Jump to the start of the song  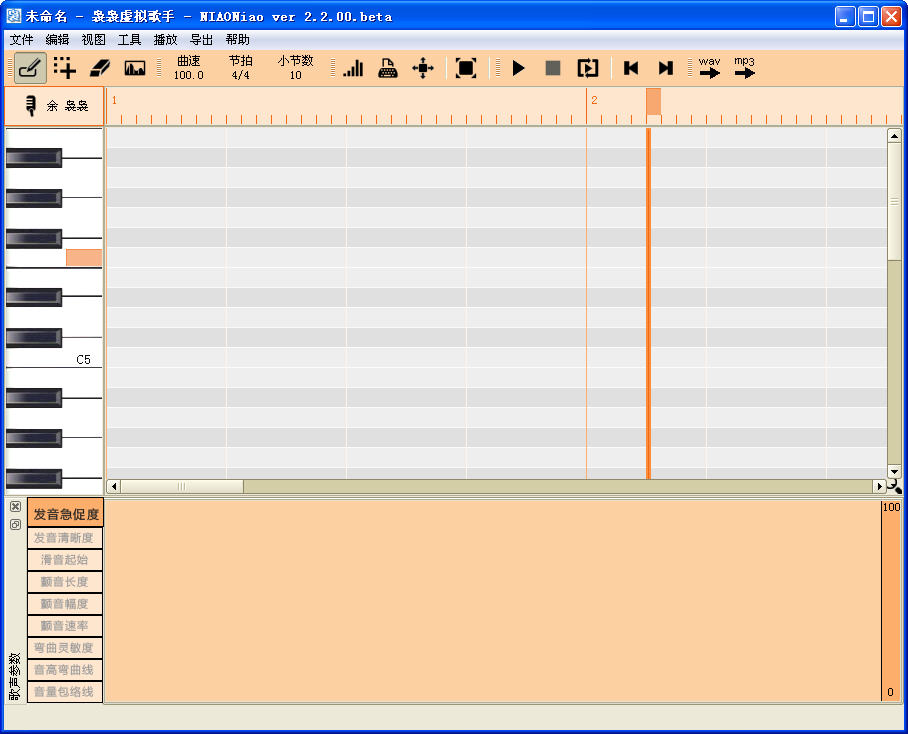[x=631, y=68]
